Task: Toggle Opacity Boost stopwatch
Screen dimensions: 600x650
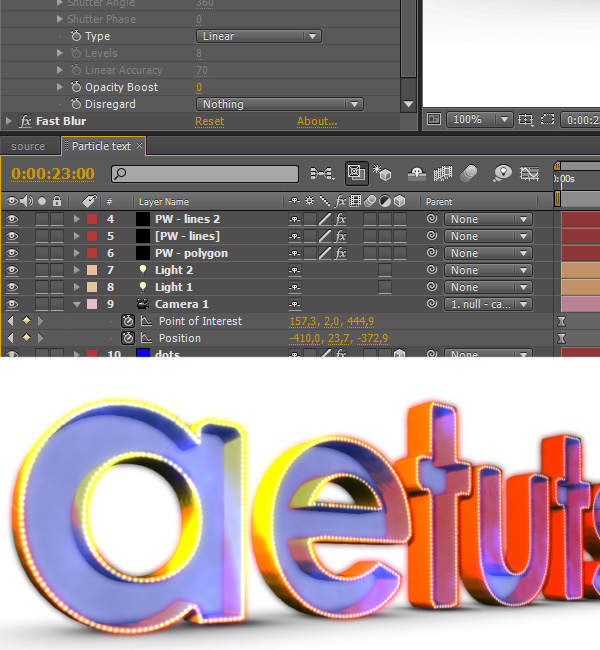Action: tap(76, 87)
